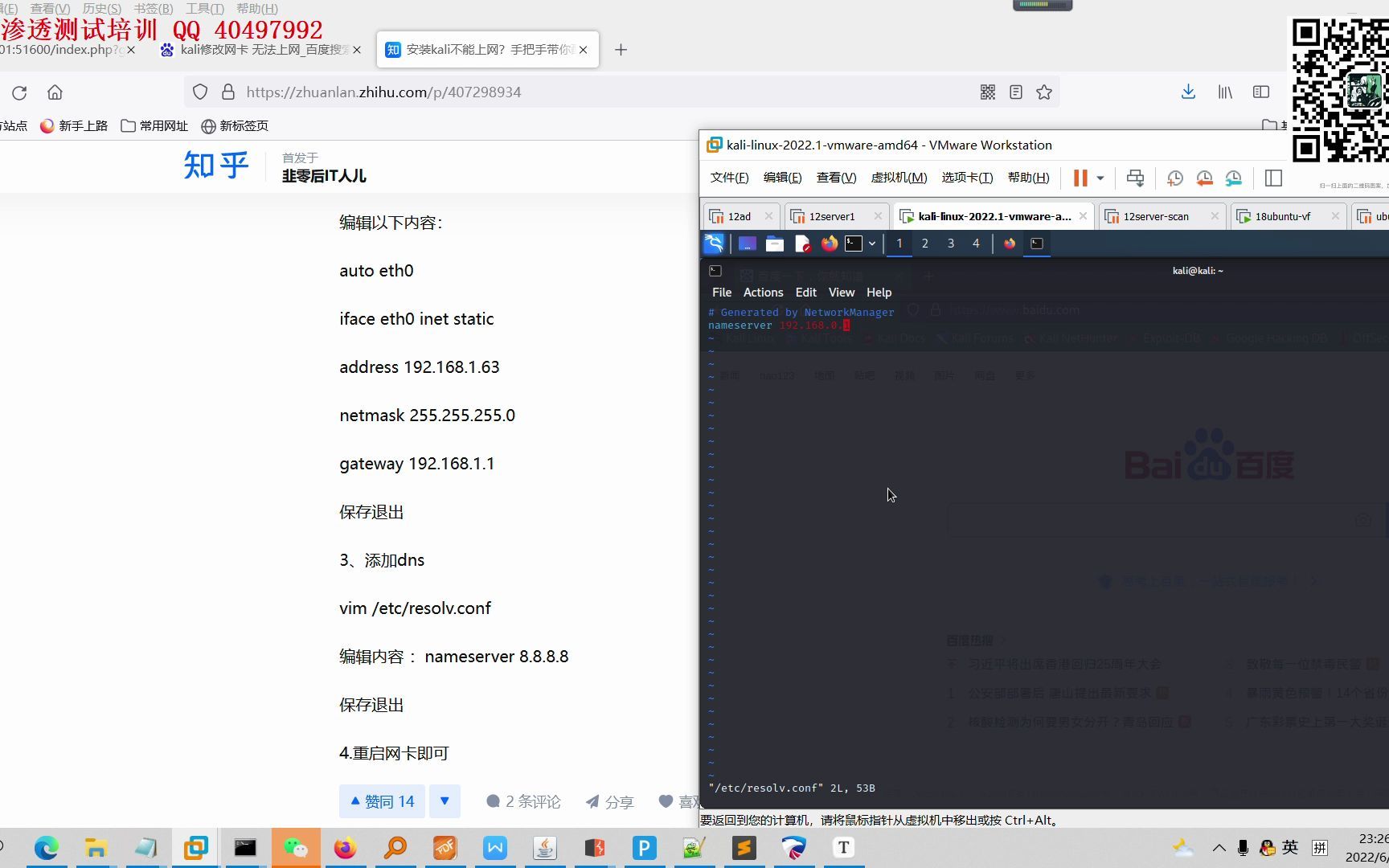Open Kali applications menu dragon icon
Screen dimensions: 1389x868
click(714, 244)
